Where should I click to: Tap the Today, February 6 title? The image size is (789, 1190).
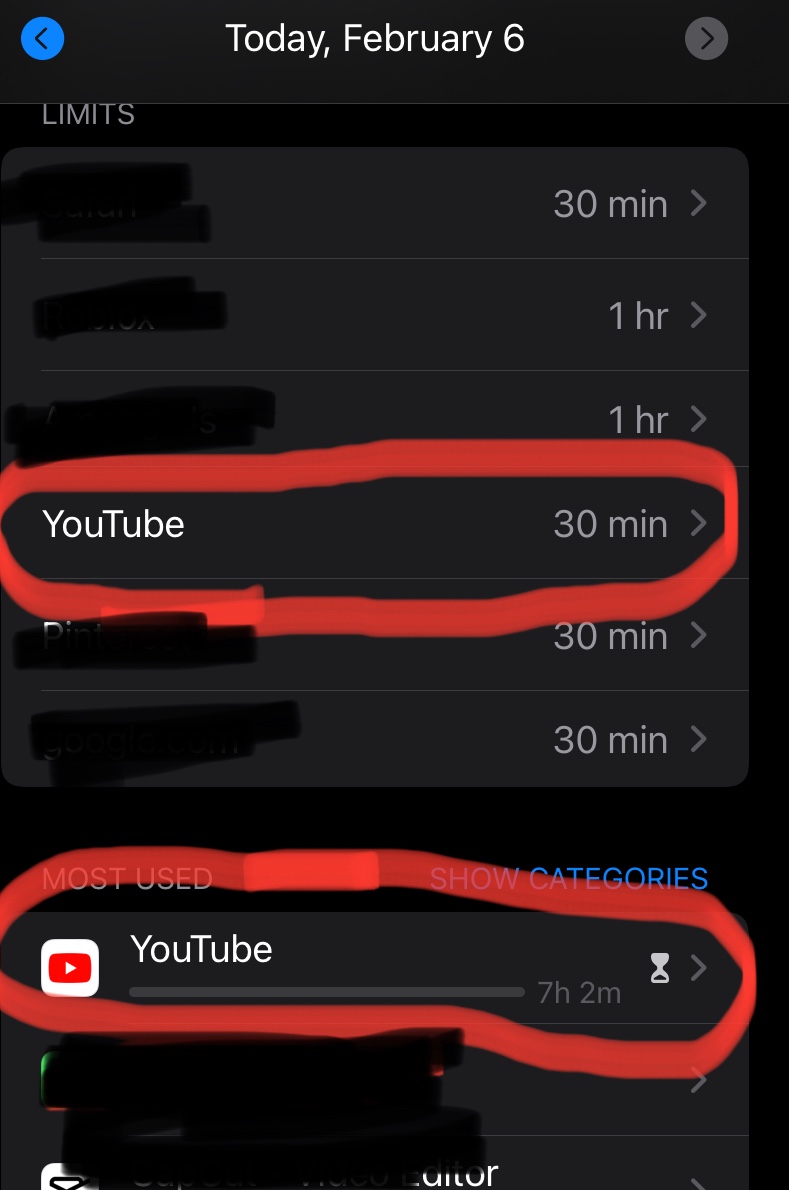375,38
